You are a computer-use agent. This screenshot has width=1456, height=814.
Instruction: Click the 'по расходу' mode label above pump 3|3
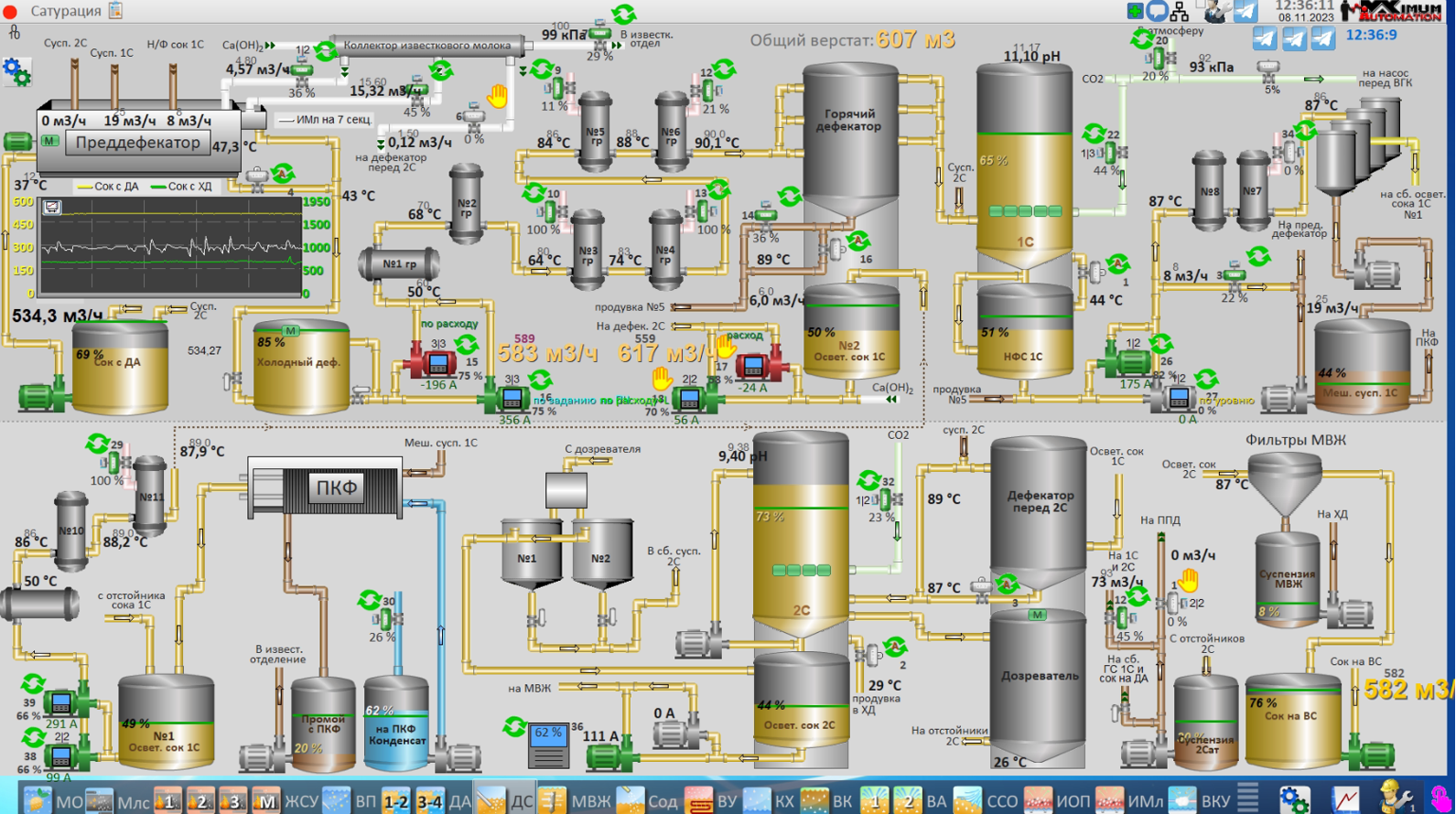tap(449, 324)
